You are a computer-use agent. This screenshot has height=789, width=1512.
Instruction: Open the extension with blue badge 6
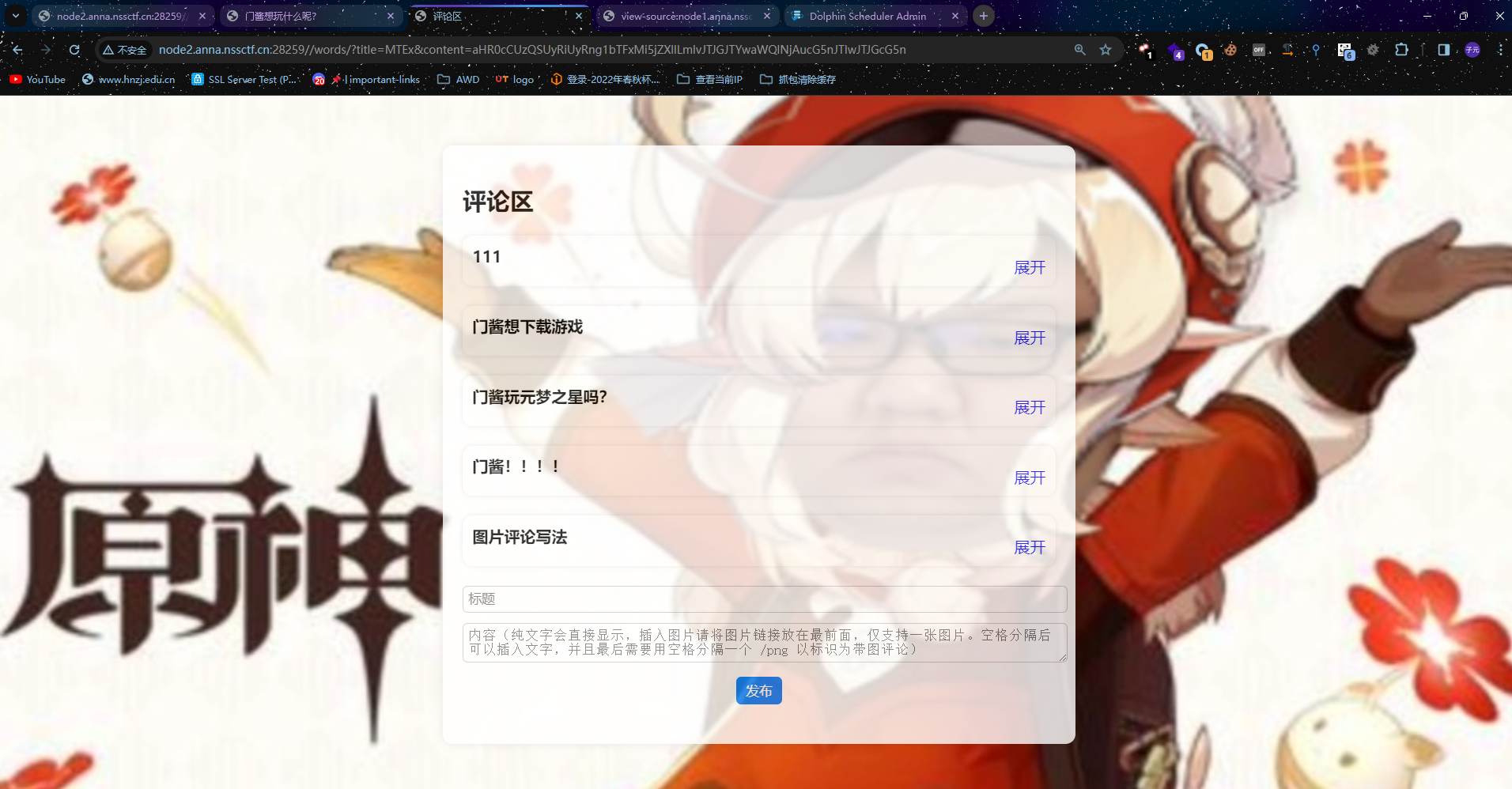pos(1345,51)
